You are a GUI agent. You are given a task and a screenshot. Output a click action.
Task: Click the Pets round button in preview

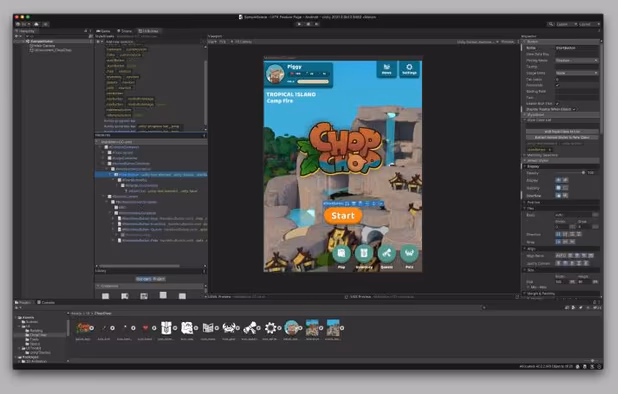coord(410,254)
